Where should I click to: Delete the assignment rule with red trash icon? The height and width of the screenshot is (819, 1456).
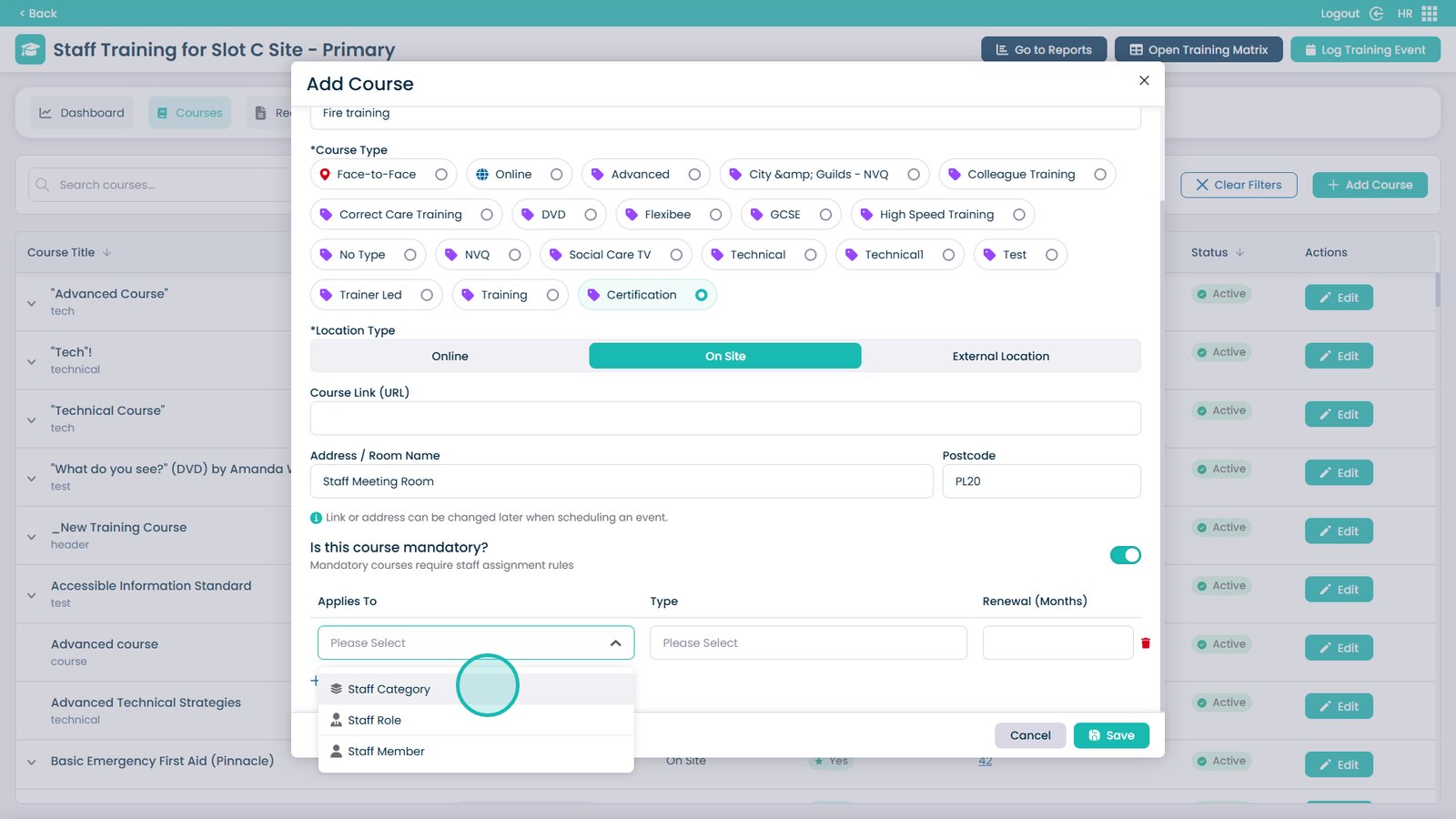(x=1146, y=643)
